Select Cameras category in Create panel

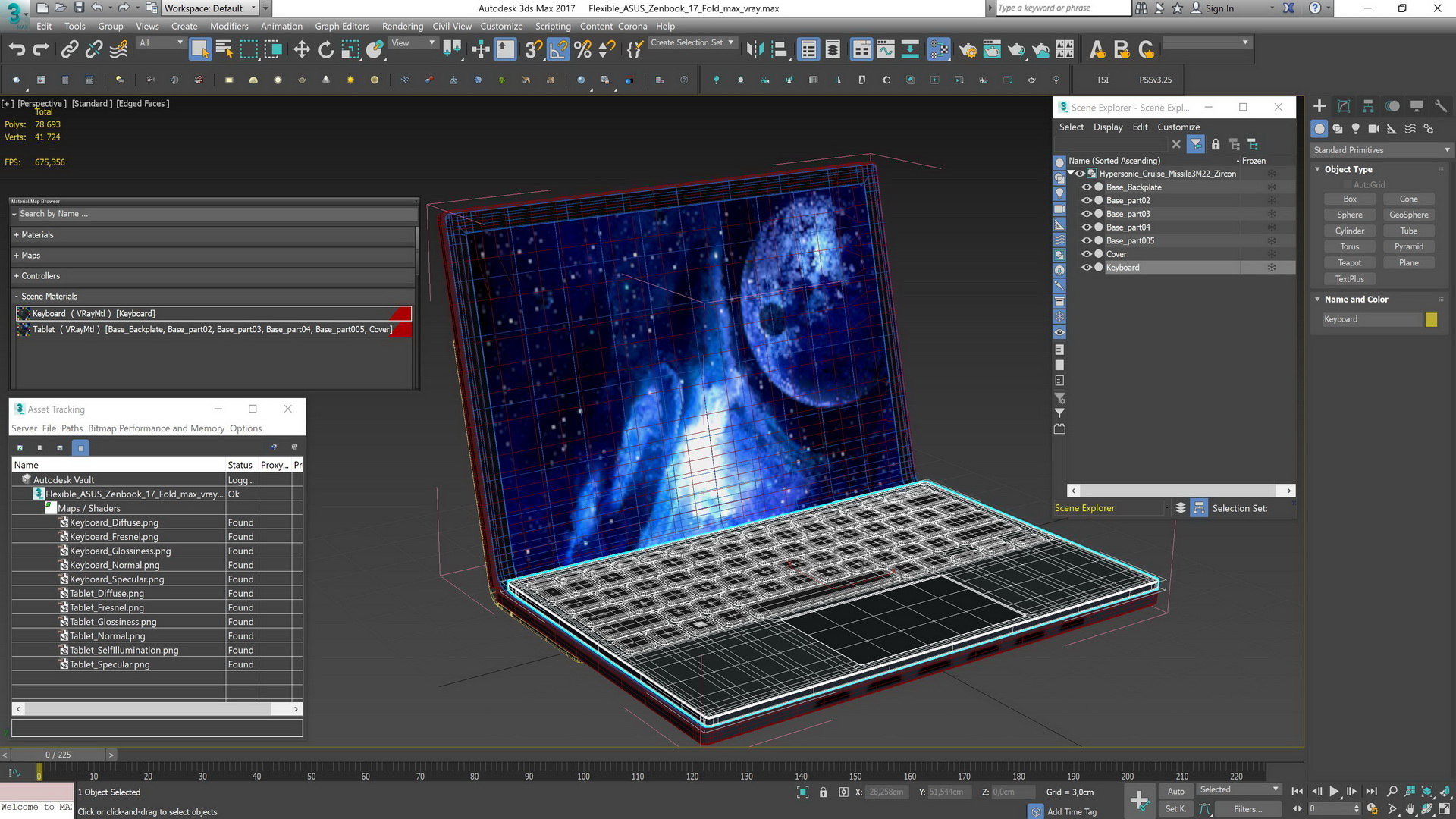tap(1374, 129)
